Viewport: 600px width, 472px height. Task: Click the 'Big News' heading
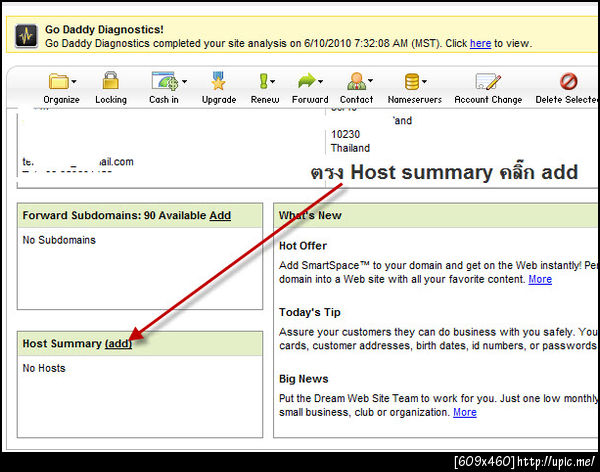303,379
